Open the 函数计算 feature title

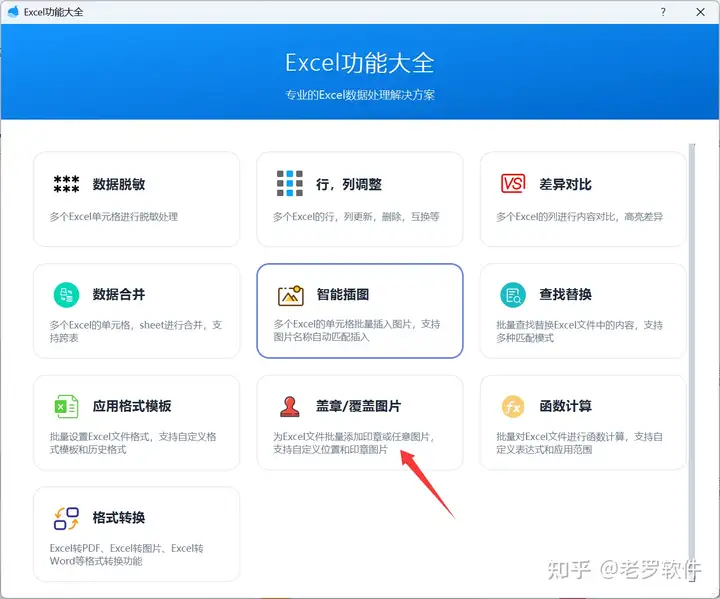tap(565, 406)
